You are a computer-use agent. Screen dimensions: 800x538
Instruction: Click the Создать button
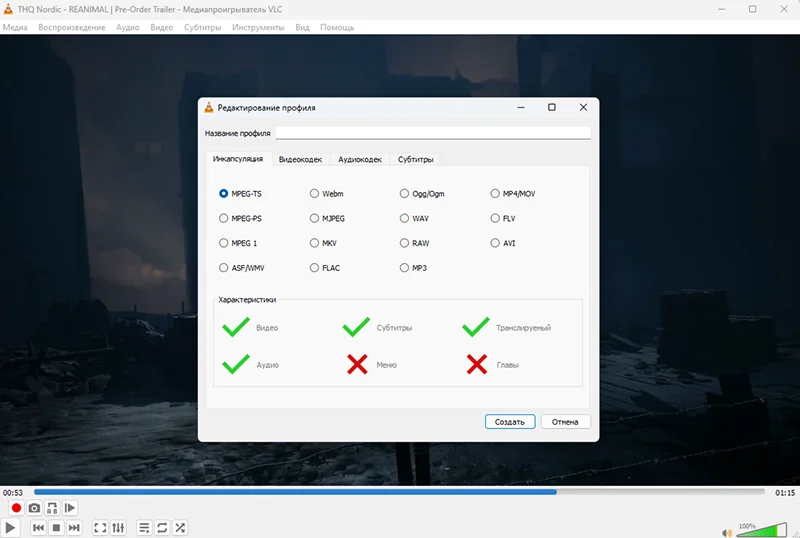[x=510, y=422]
